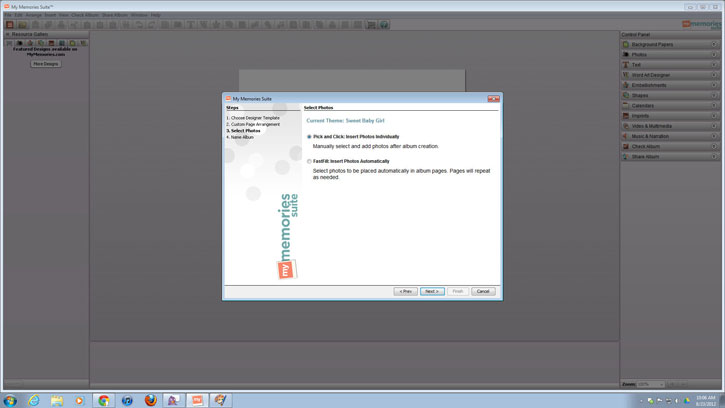
Task: Click the Next button in wizard
Action: click(x=432, y=291)
